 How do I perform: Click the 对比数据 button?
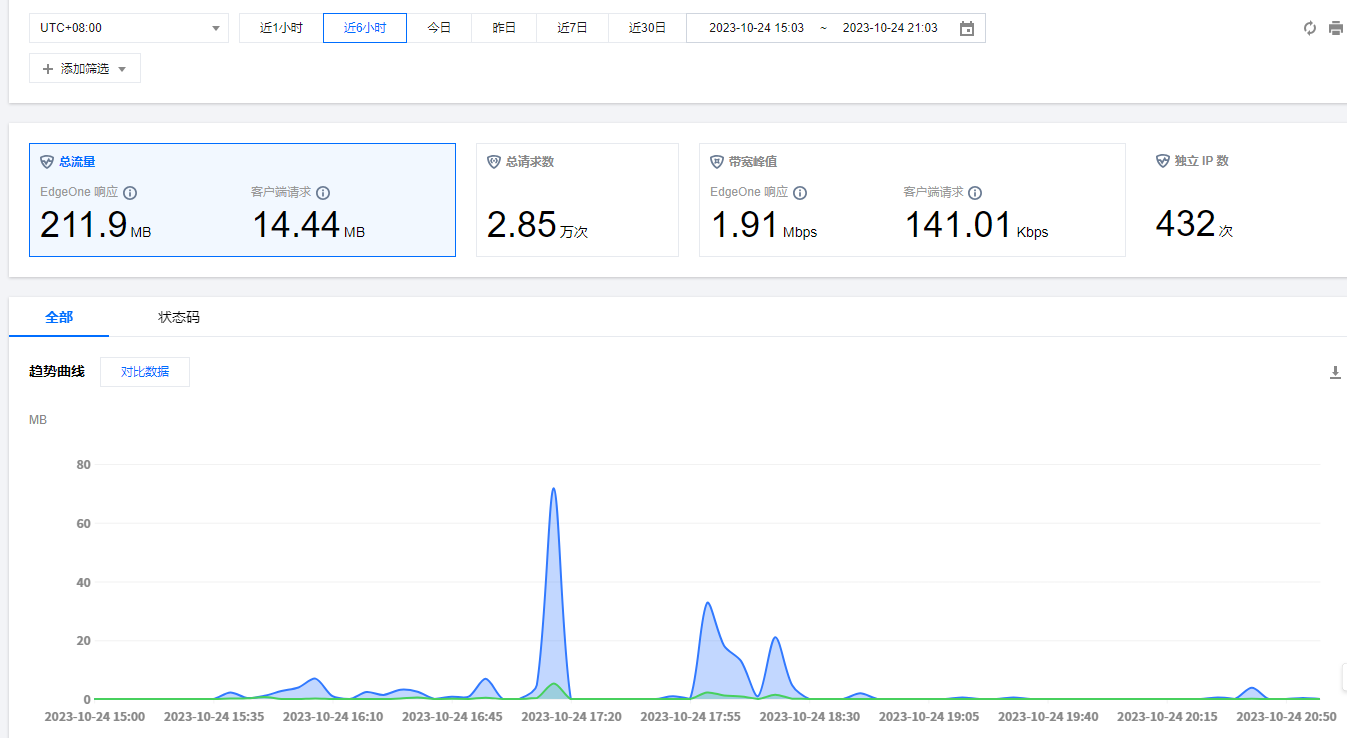click(145, 372)
